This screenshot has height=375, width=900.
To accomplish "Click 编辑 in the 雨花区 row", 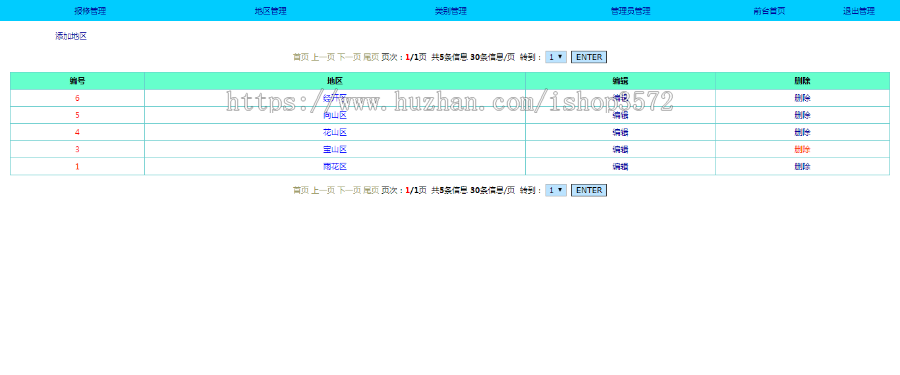I will click(620, 167).
